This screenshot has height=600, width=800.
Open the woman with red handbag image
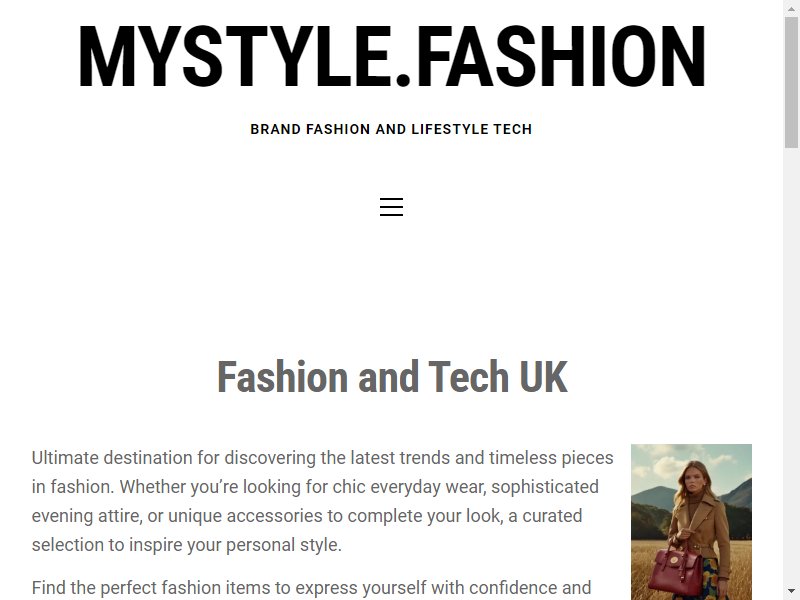(691, 522)
